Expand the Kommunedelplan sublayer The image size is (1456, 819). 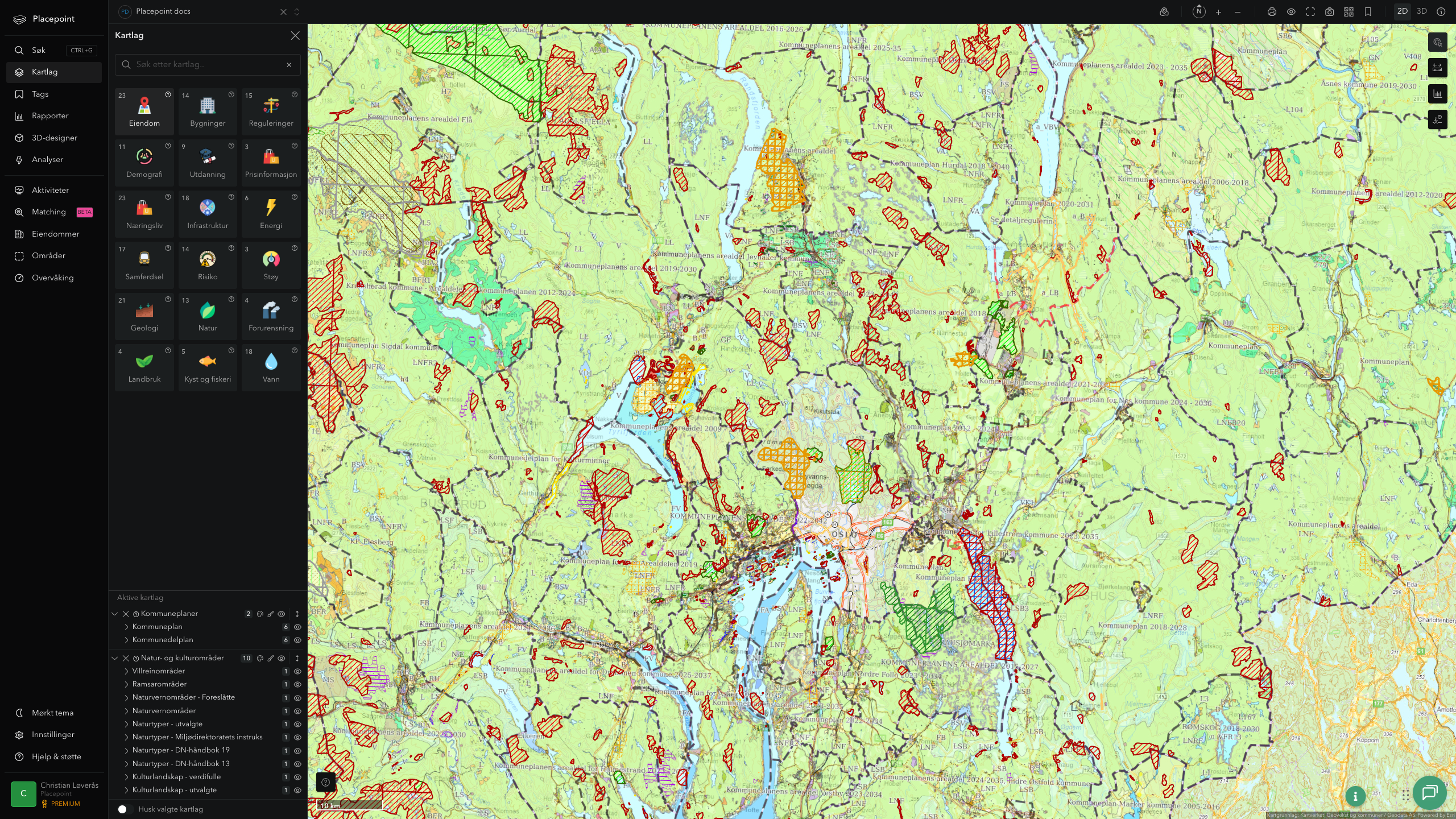(126, 640)
